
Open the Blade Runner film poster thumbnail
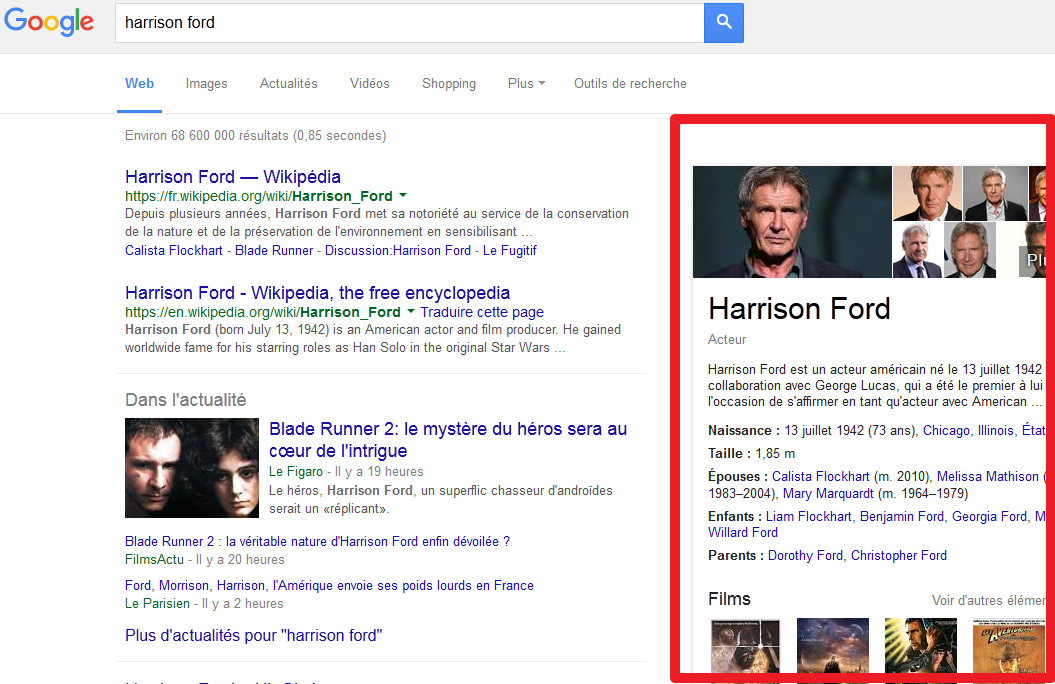pyautogui.click(x=920, y=646)
